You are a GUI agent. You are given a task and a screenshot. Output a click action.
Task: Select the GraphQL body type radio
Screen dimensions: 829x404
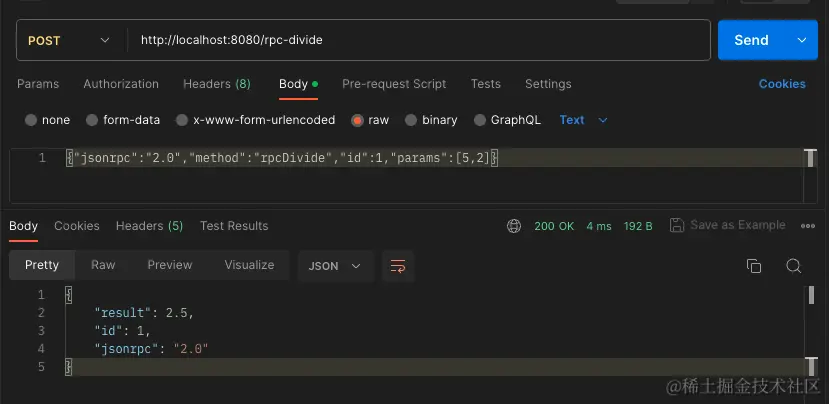[480, 120]
